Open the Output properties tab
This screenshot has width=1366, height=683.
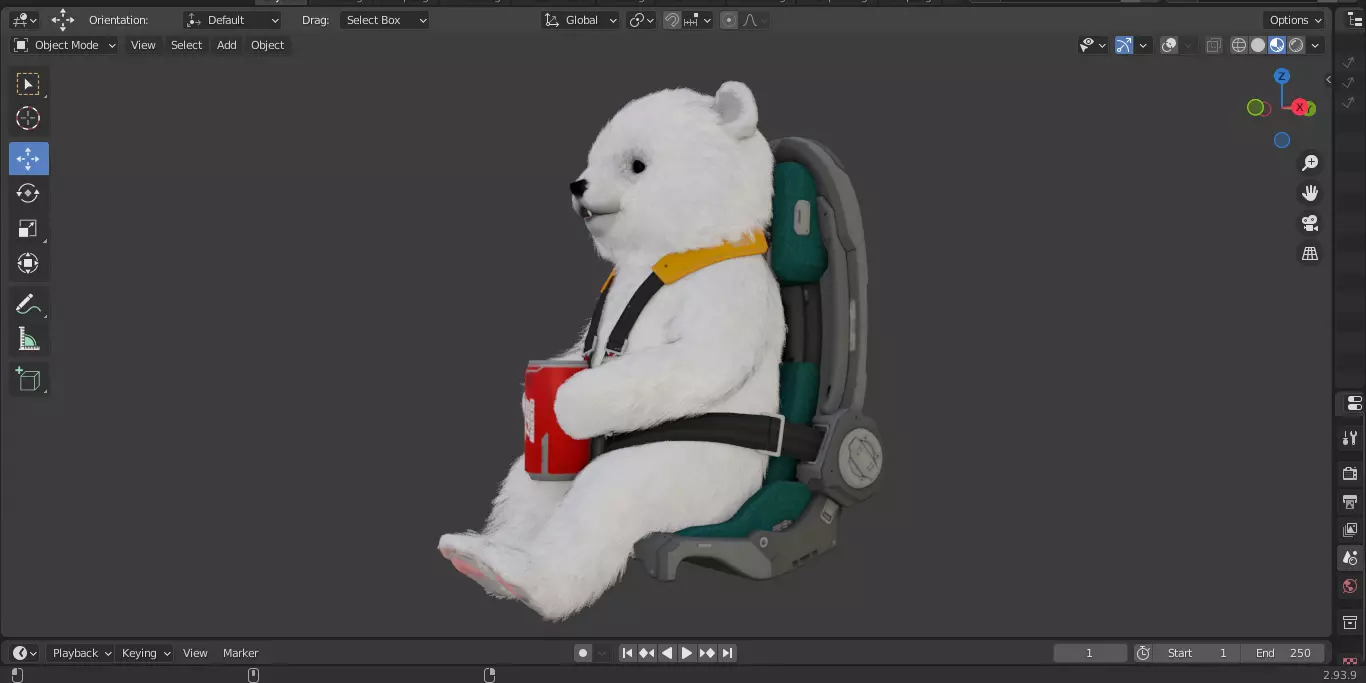coord(1350,501)
